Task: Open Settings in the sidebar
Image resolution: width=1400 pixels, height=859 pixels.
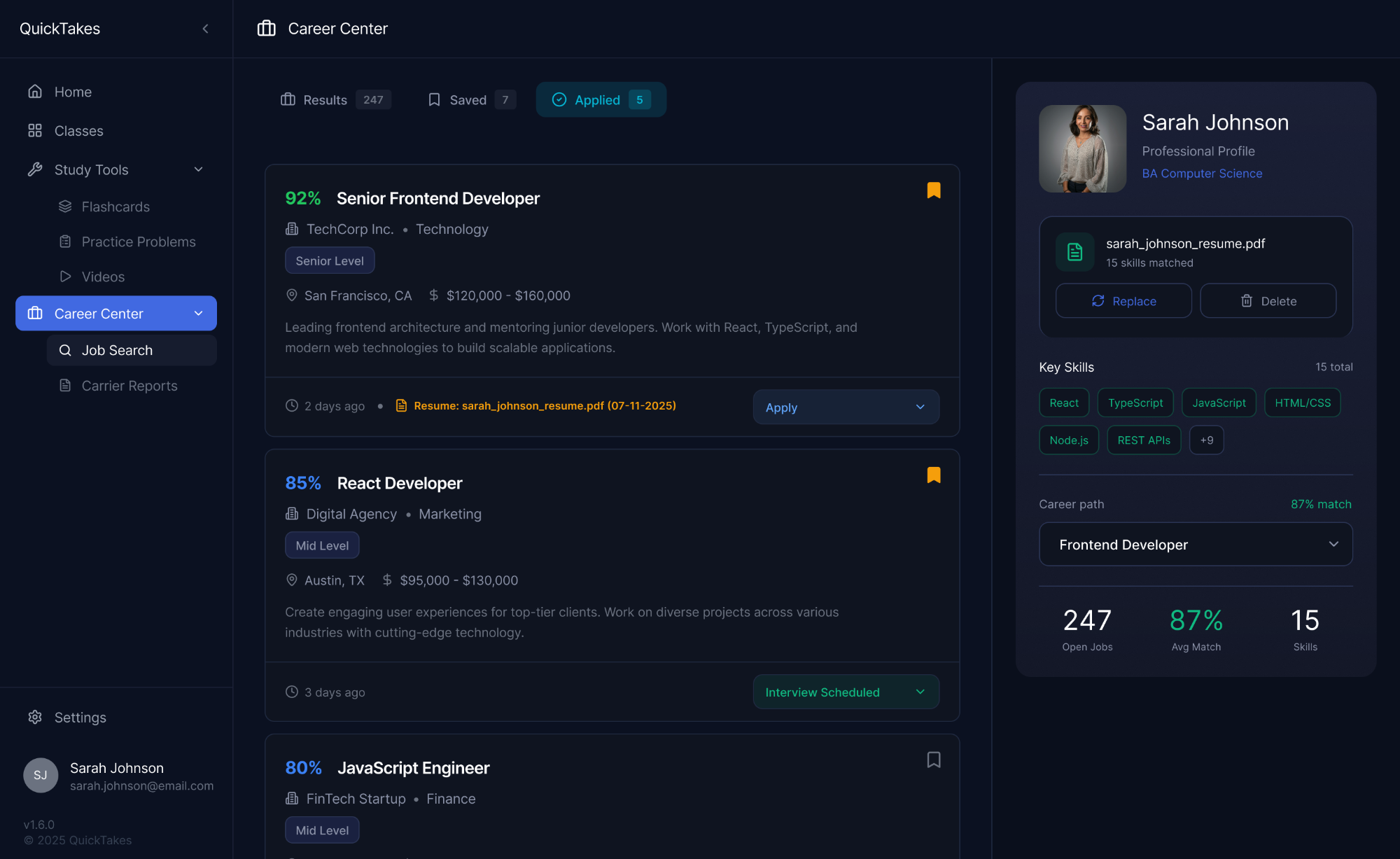Action: (x=116, y=717)
